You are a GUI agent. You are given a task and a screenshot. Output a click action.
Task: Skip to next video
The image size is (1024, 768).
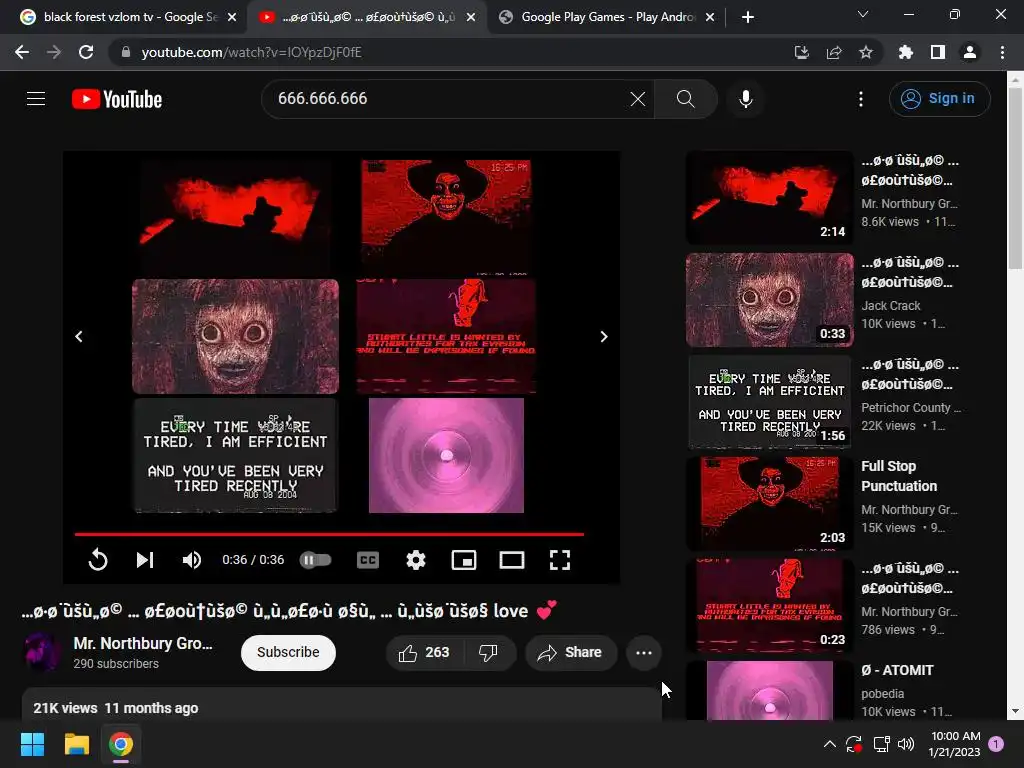pyautogui.click(x=144, y=560)
